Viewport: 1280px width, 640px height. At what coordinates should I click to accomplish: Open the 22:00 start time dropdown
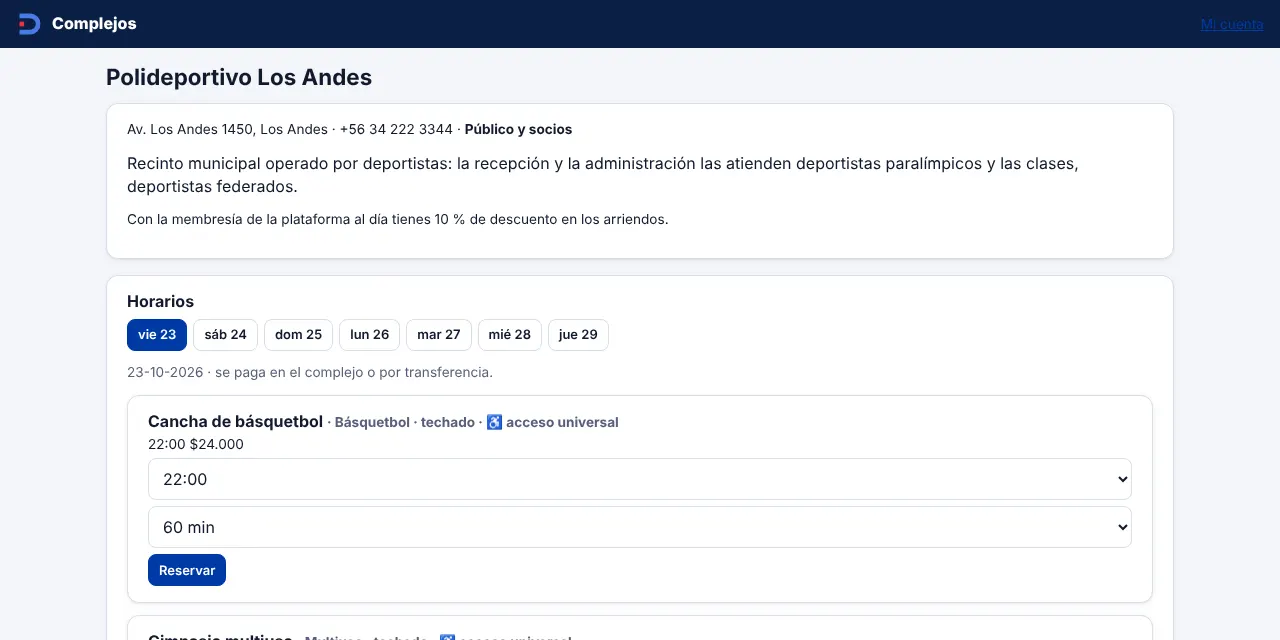640,479
